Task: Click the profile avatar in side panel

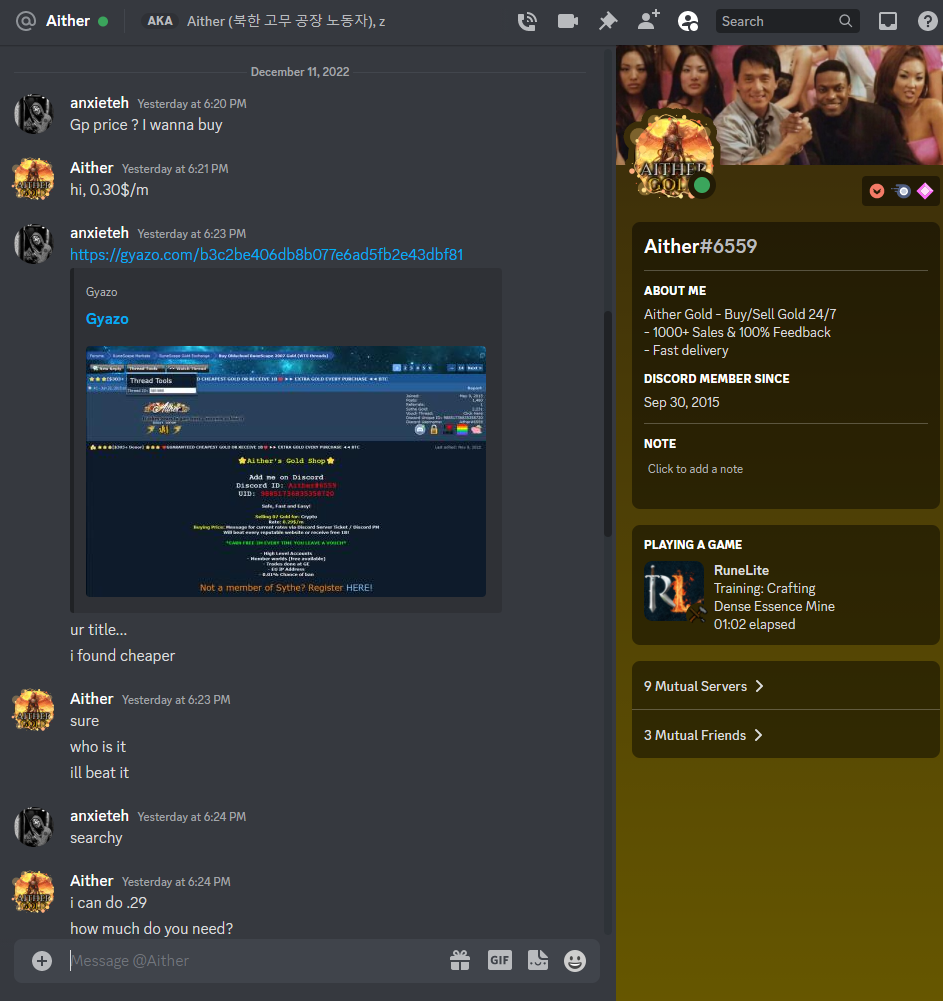Action: click(x=674, y=154)
